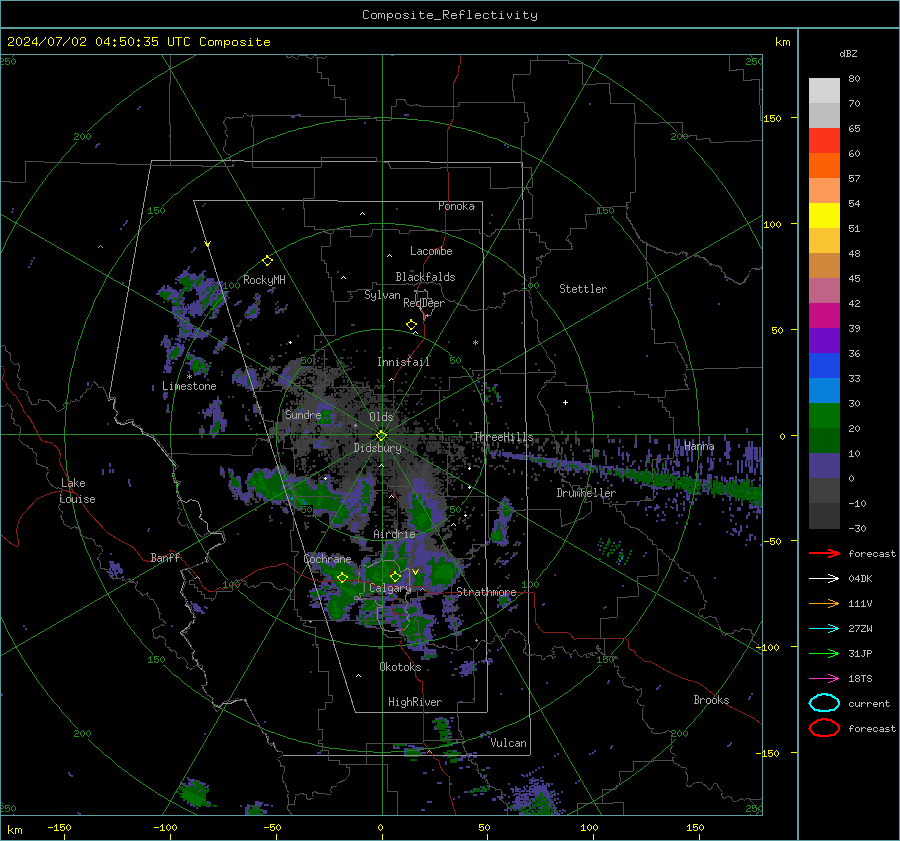900x841 pixels.
Task: Click the cyan 'current' ellipse icon
Action: click(824, 703)
